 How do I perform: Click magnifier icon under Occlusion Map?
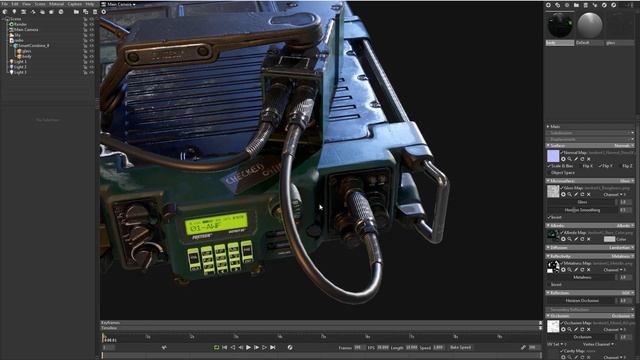pyautogui.click(x=570, y=329)
